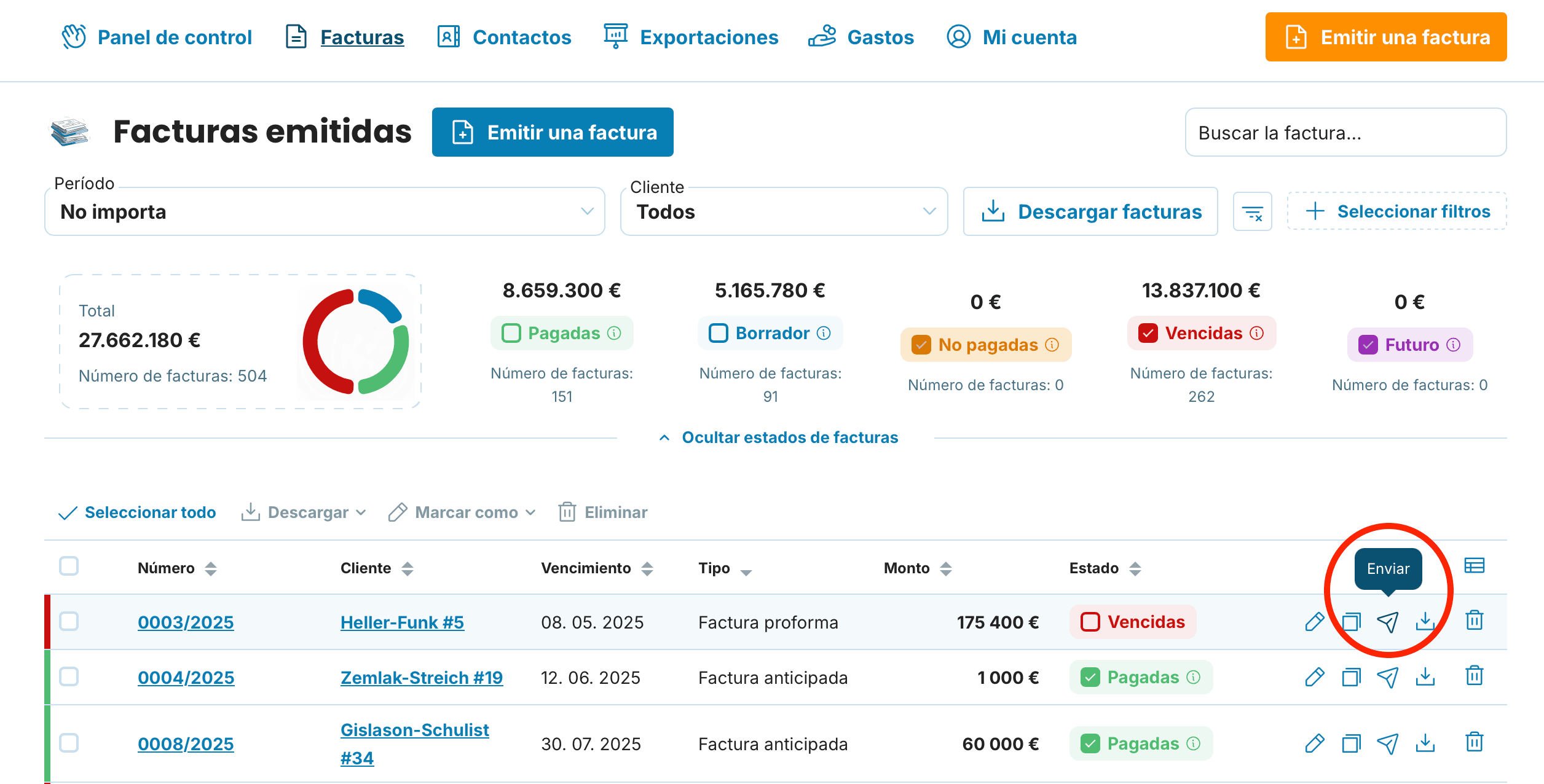Click orange Emitir una factura button

tap(1386, 37)
